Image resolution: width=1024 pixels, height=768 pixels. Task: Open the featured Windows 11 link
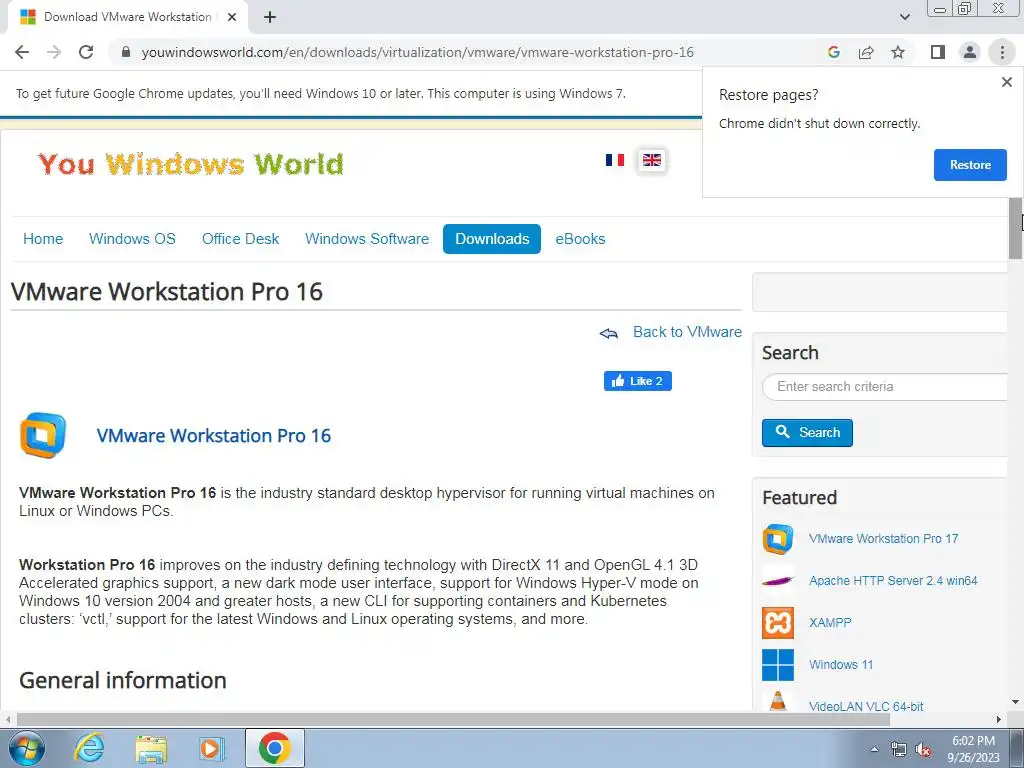840,664
